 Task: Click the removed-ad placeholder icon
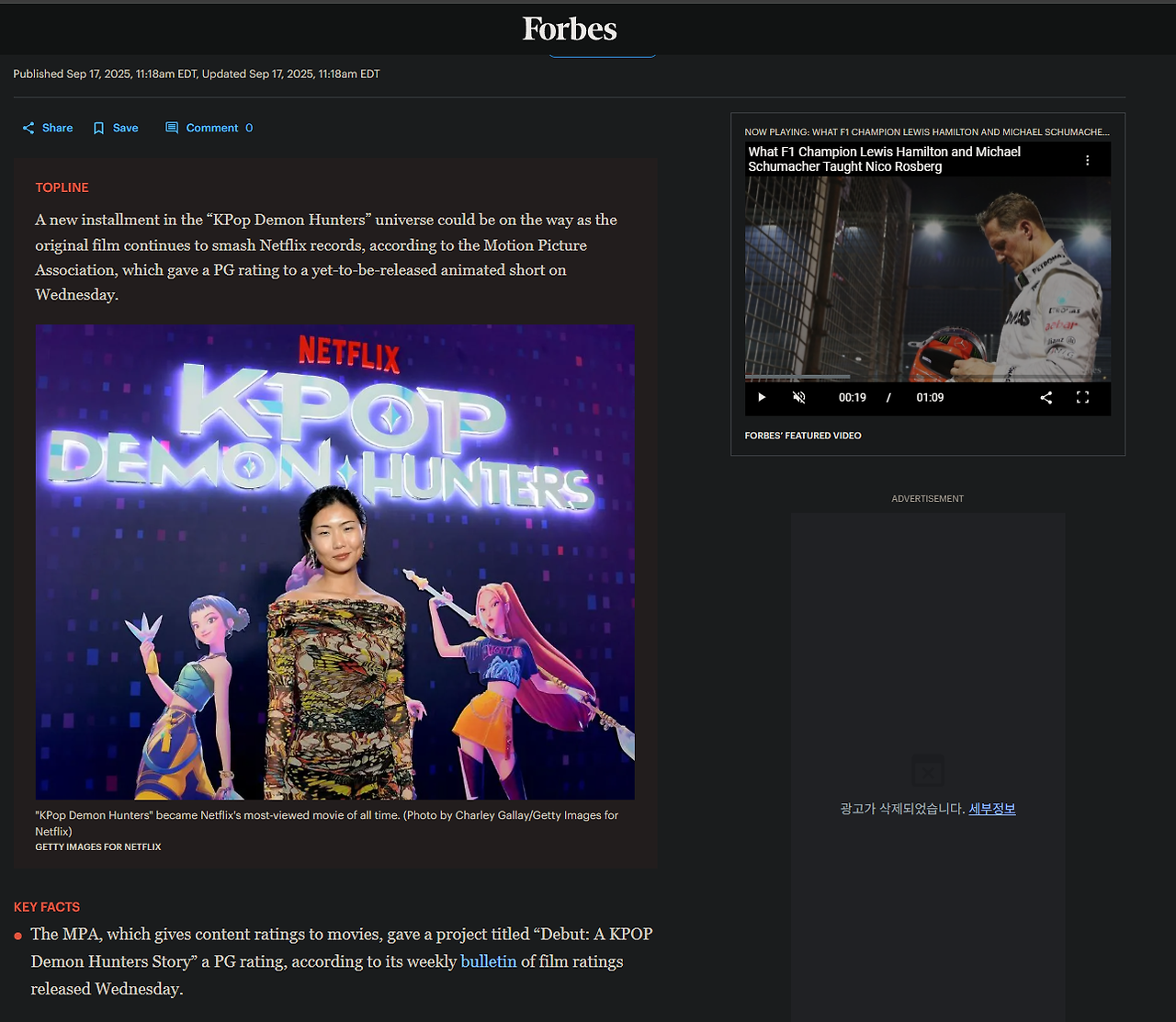pos(928,769)
